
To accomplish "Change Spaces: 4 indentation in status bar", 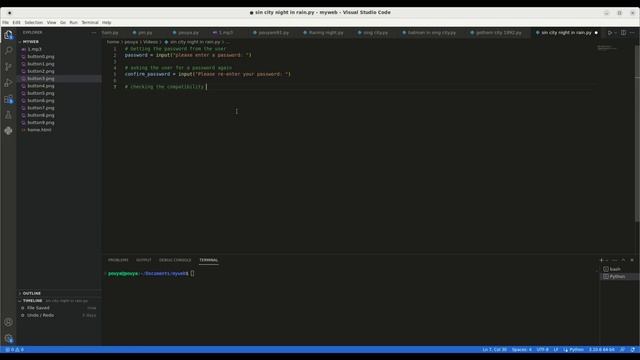I will click(522, 349).
